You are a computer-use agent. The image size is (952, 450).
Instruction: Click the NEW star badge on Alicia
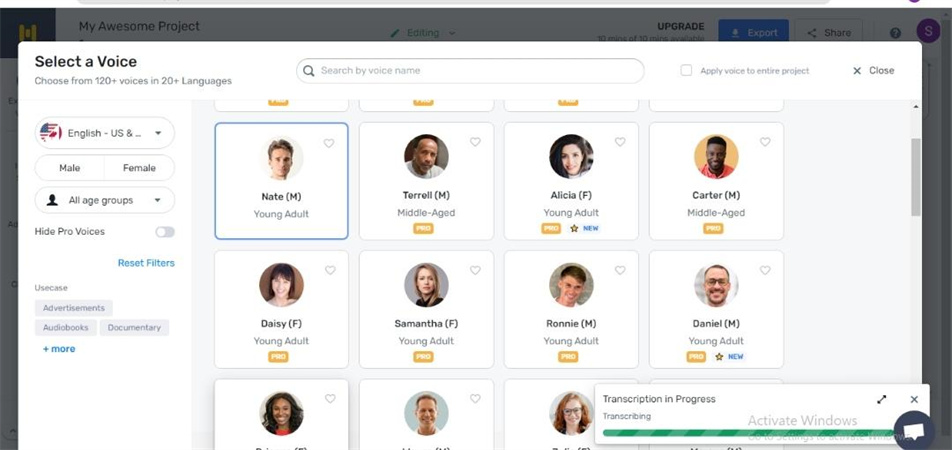pos(584,228)
